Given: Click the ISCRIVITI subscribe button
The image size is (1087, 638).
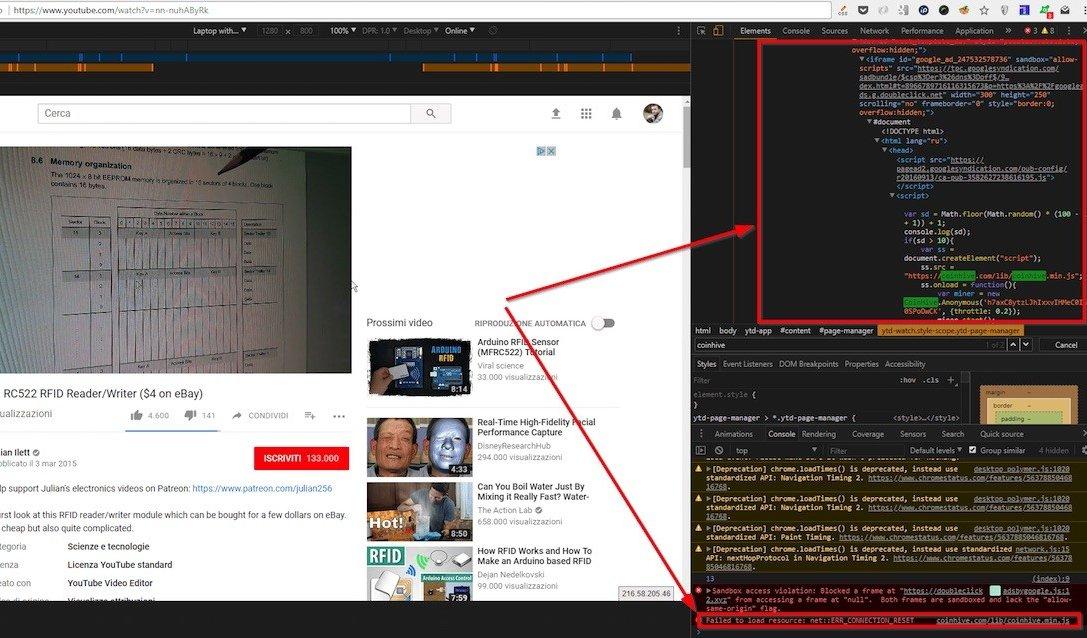Looking at the screenshot, I should (302, 458).
